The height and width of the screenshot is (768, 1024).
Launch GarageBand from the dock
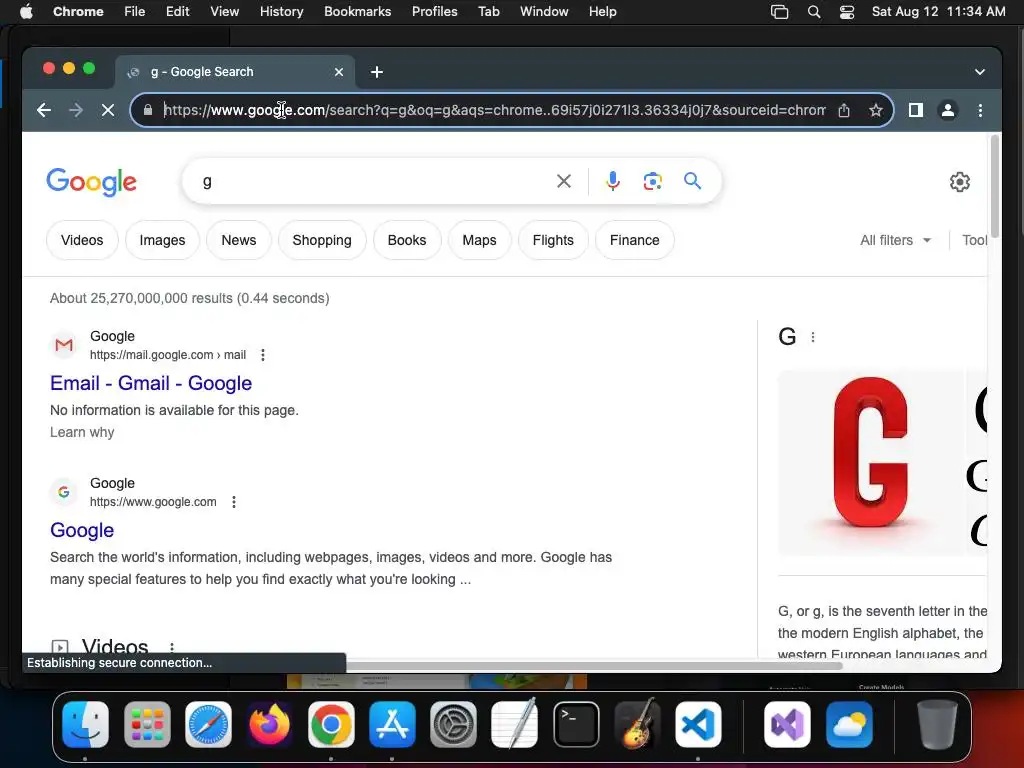point(637,724)
